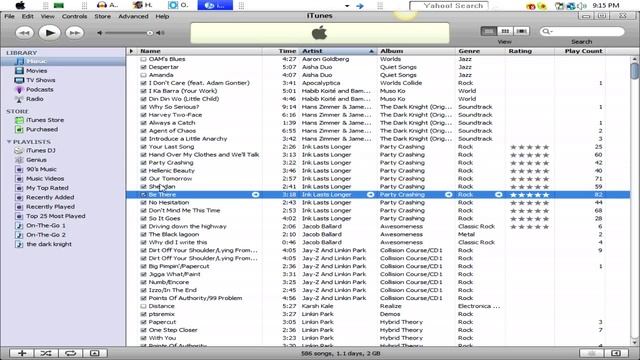
Task: Open Movies in the Library
Action: point(36,71)
